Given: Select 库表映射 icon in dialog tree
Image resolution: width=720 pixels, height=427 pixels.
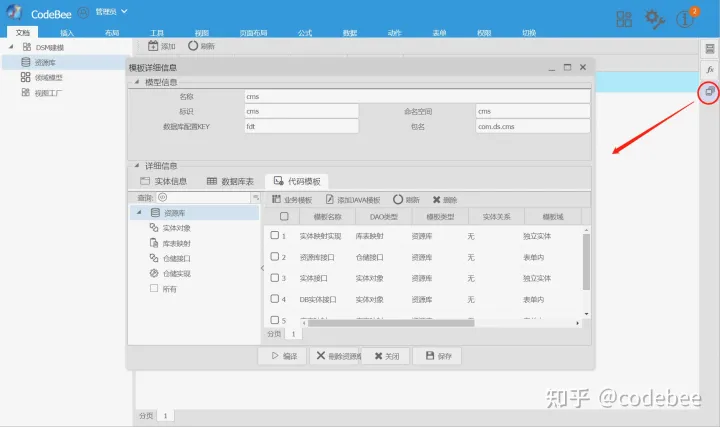Looking at the screenshot, I should 154,243.
